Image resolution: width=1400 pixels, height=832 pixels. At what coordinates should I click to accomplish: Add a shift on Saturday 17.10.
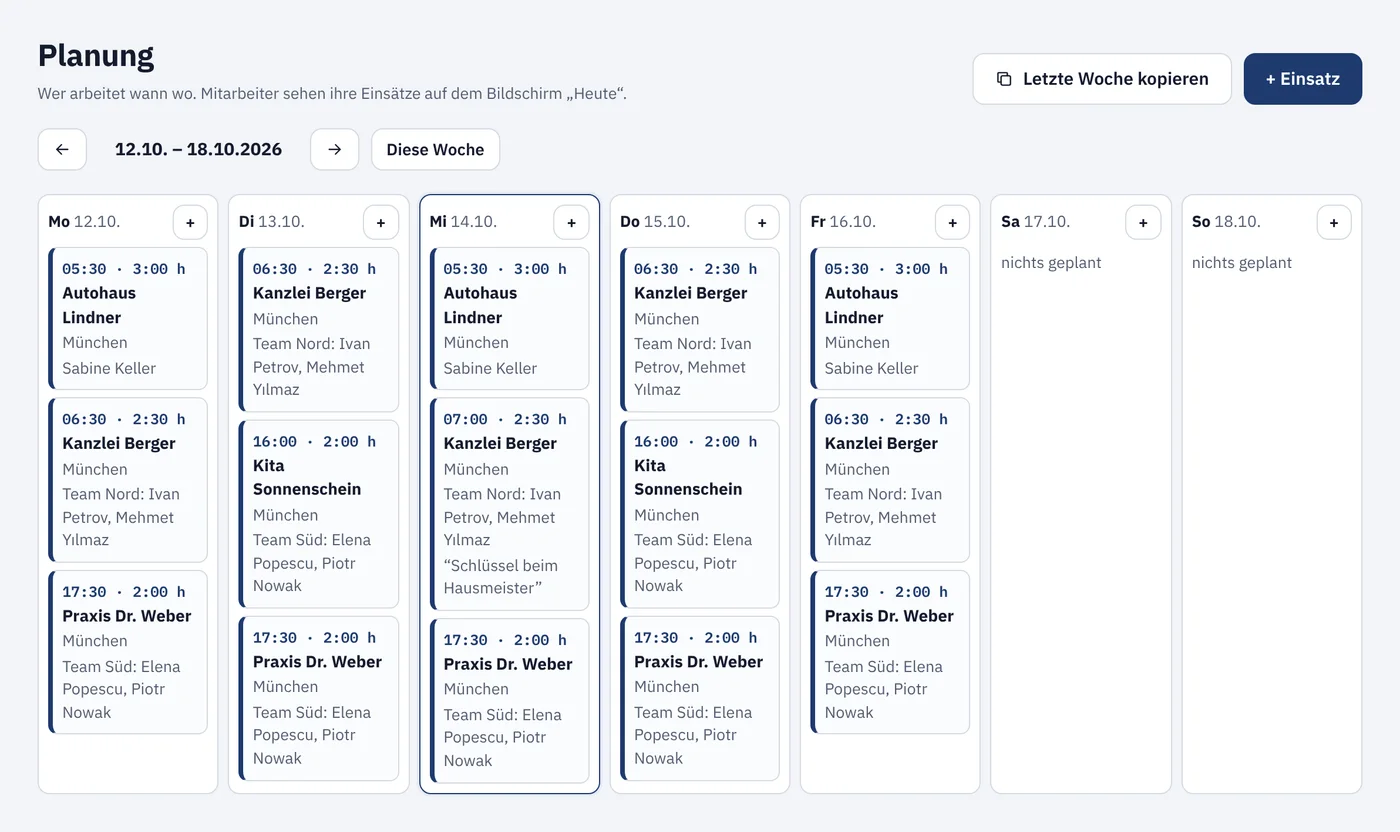[1143, 222]
